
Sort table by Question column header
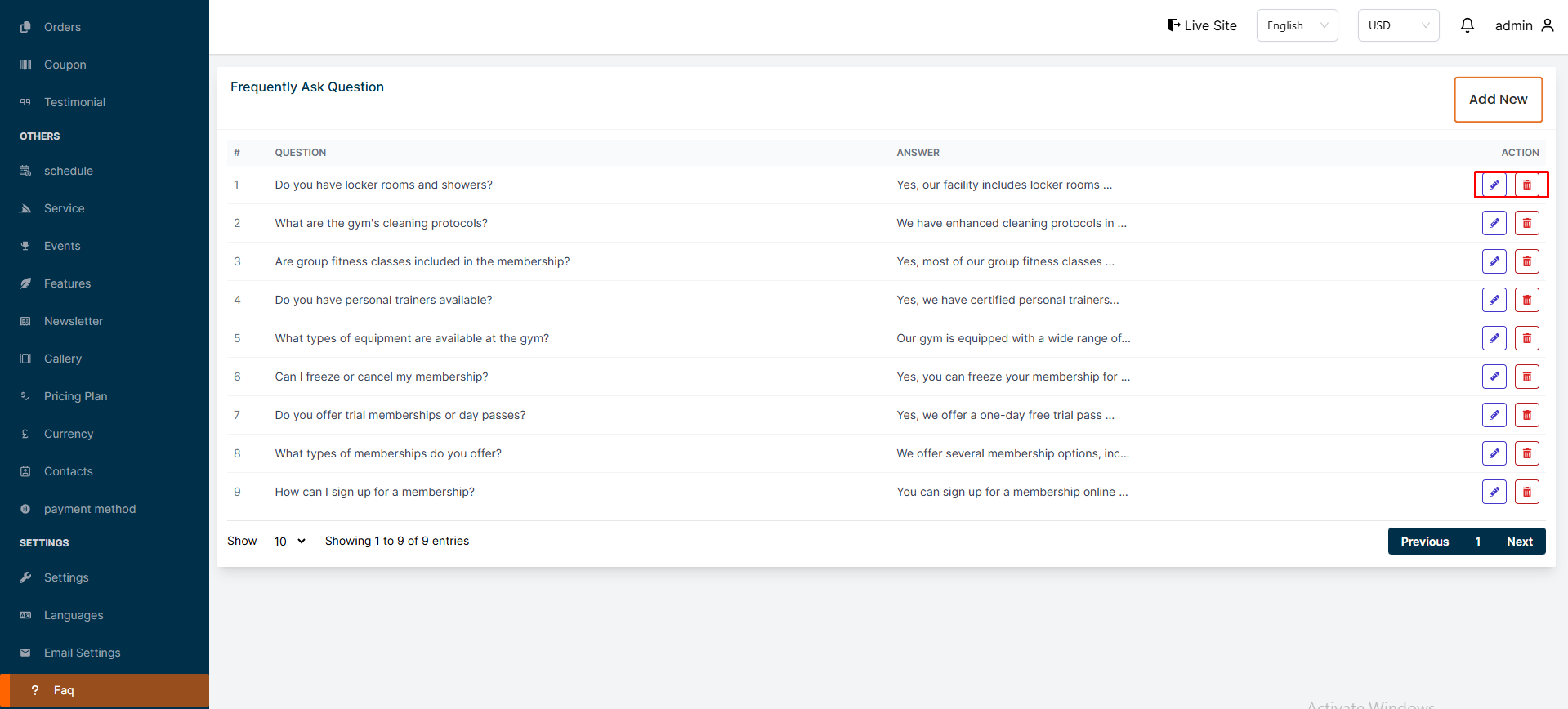[301, 153]
